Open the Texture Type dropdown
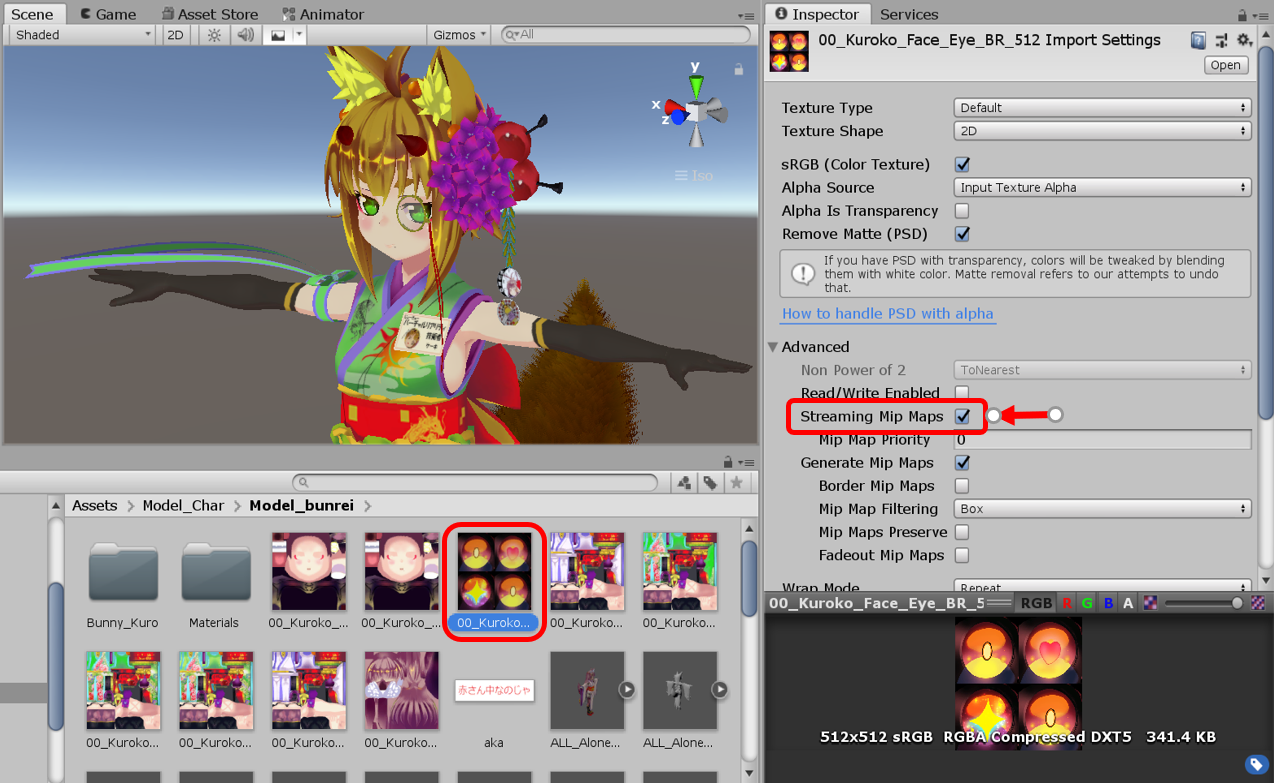The height and width of the screenshot is (784, 1274). pos(1102,108)
